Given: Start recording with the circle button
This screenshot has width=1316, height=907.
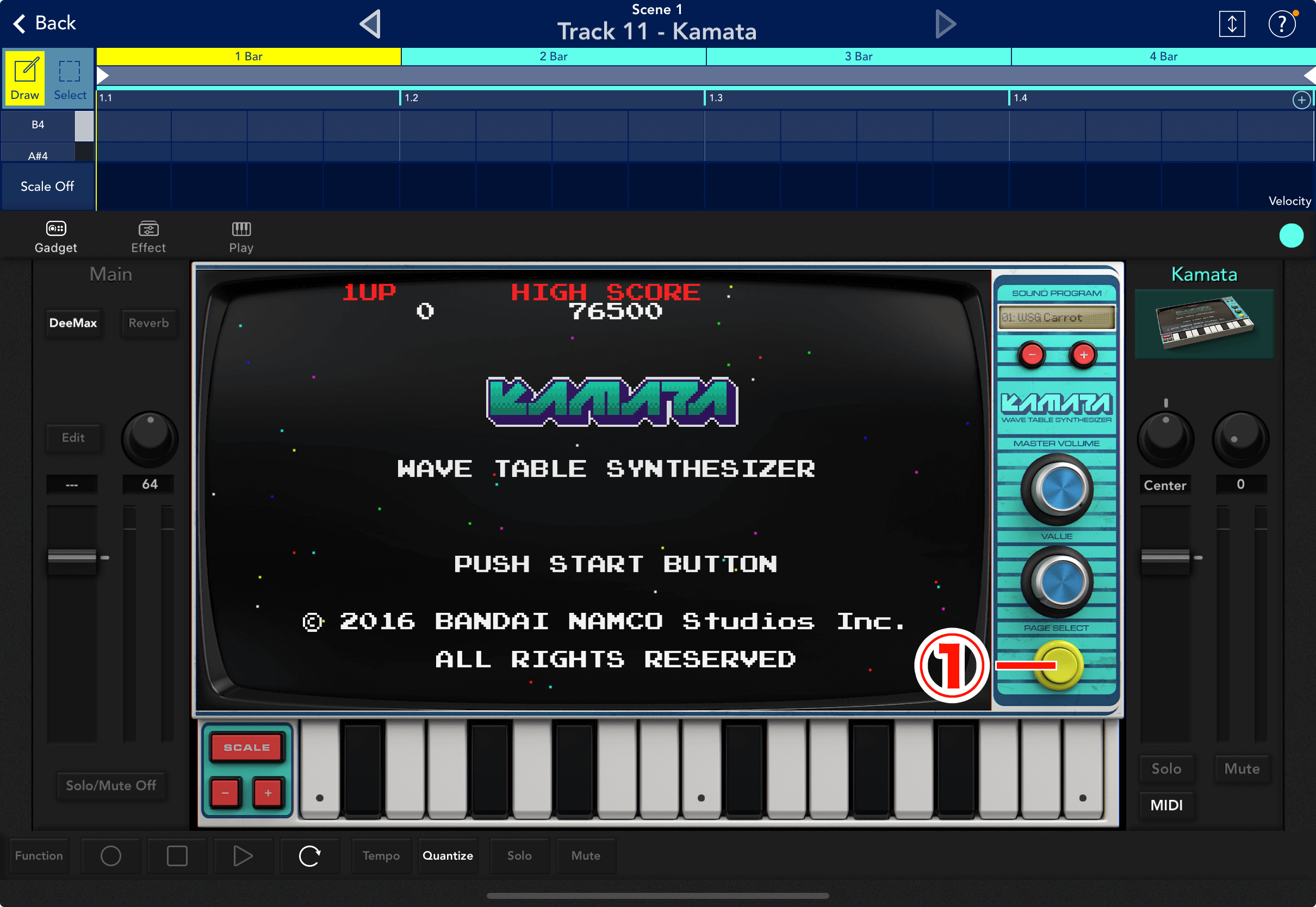Looking at the screenshot, I should (x=111, y=855).
